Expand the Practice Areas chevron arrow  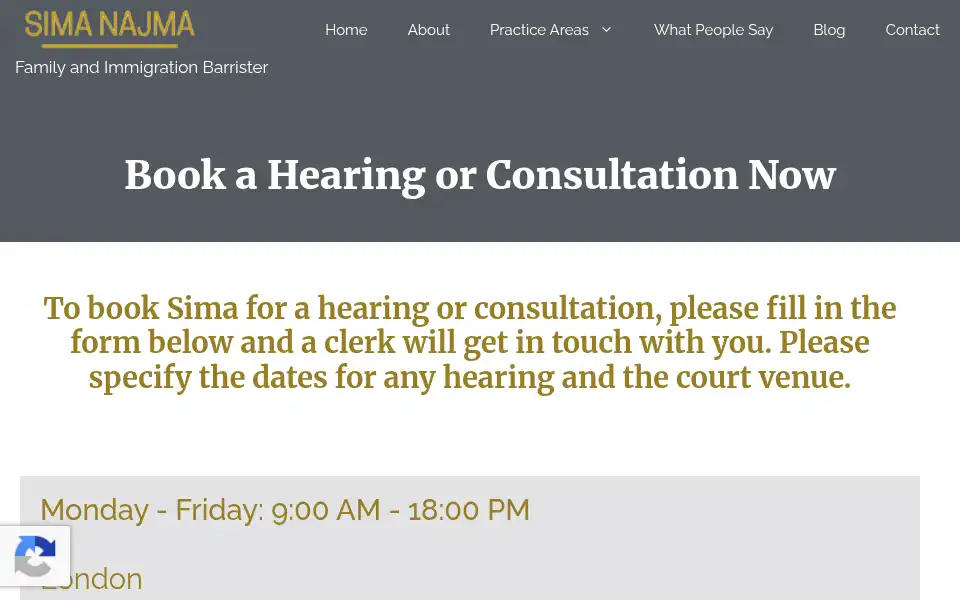point(606,29)
